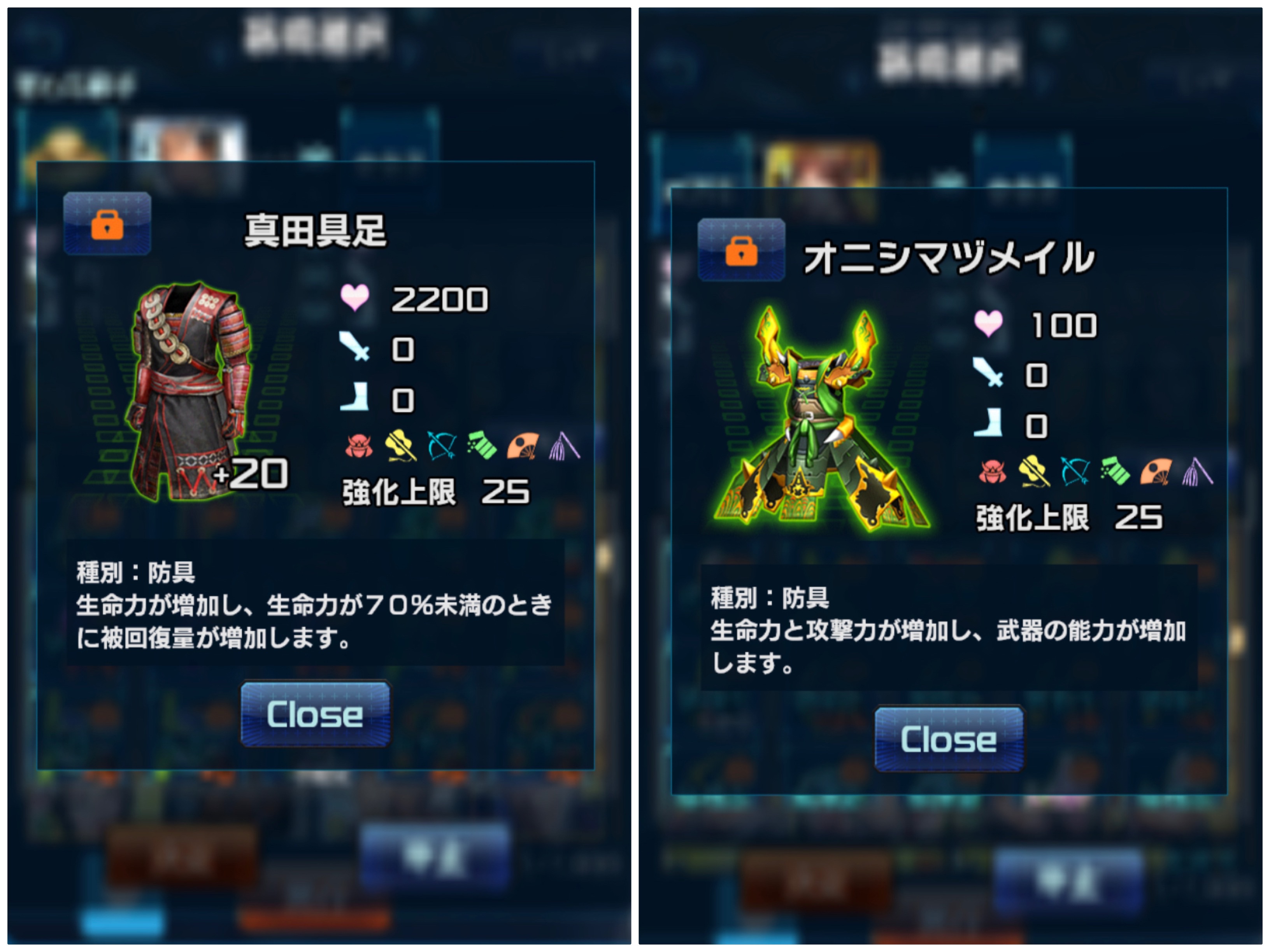Click the heart icon beside 2200
The image size is (1270, 952).
tap(355, 298)
